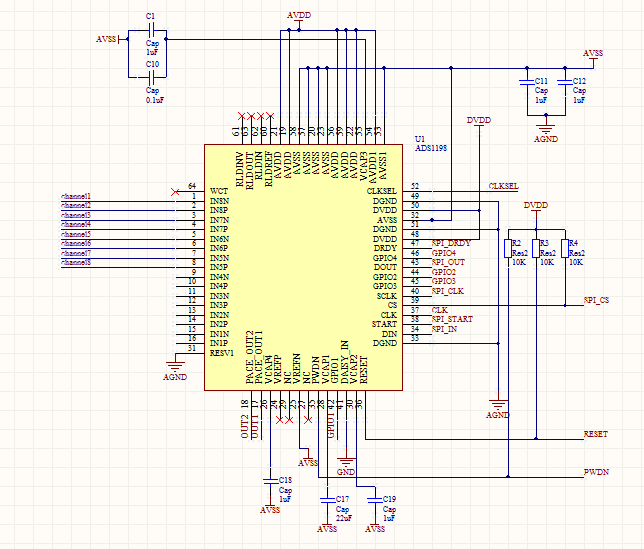Image resolution: width=644 pixels, height=549 pixels.
Task: Click the IN8N pin name
Action: pyautogui.click(x=219, y=201)
